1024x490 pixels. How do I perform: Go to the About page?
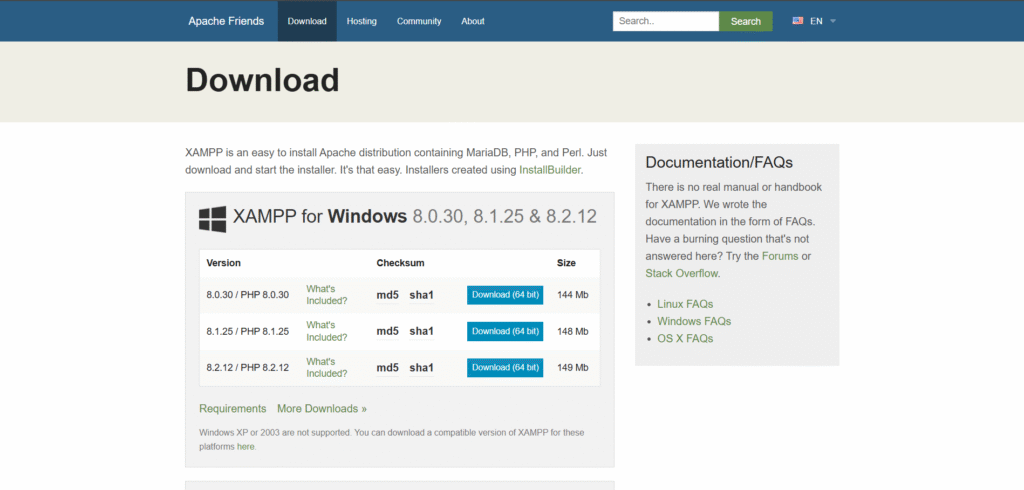pyautogui.click(x=473, y=21)
